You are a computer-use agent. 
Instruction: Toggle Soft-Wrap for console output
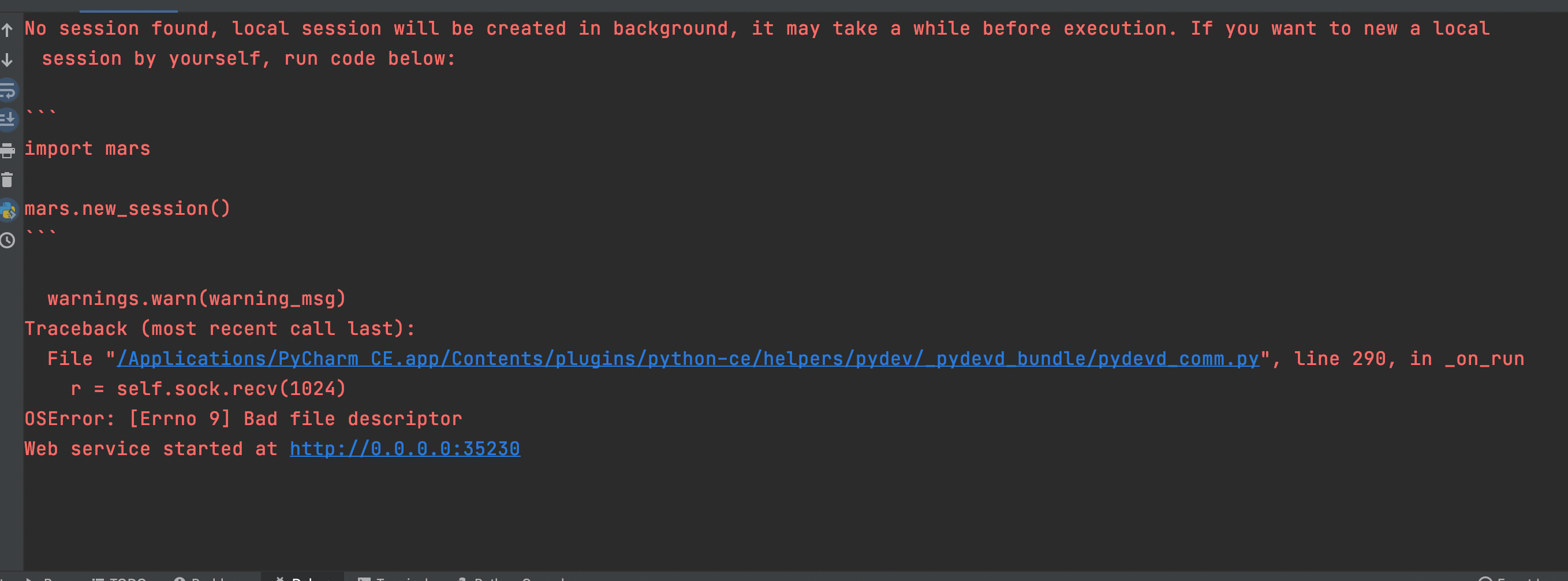(x=8, y=90)
